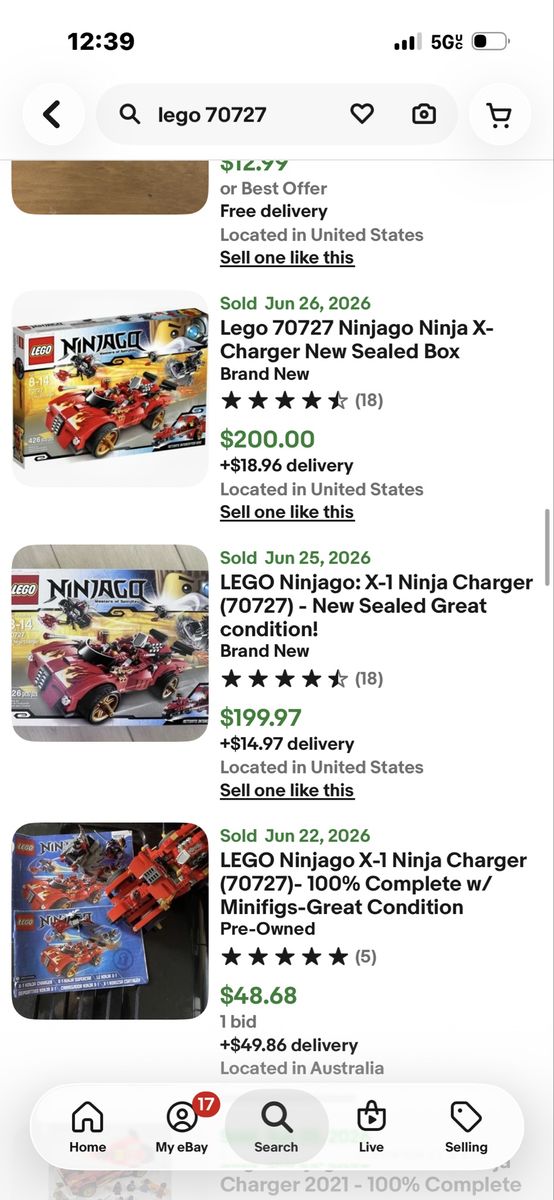
Task: Click 'Sell one like this' under $12.99 listing
Action: coord(287,257)
